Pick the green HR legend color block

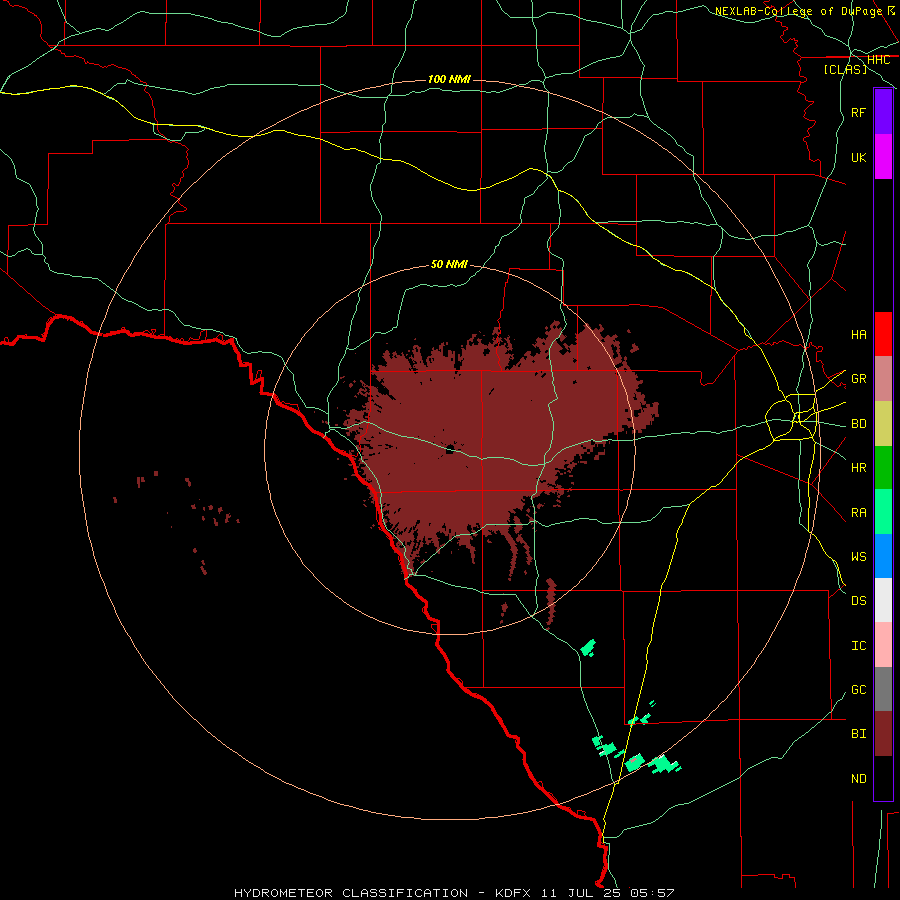pos(883,468)
